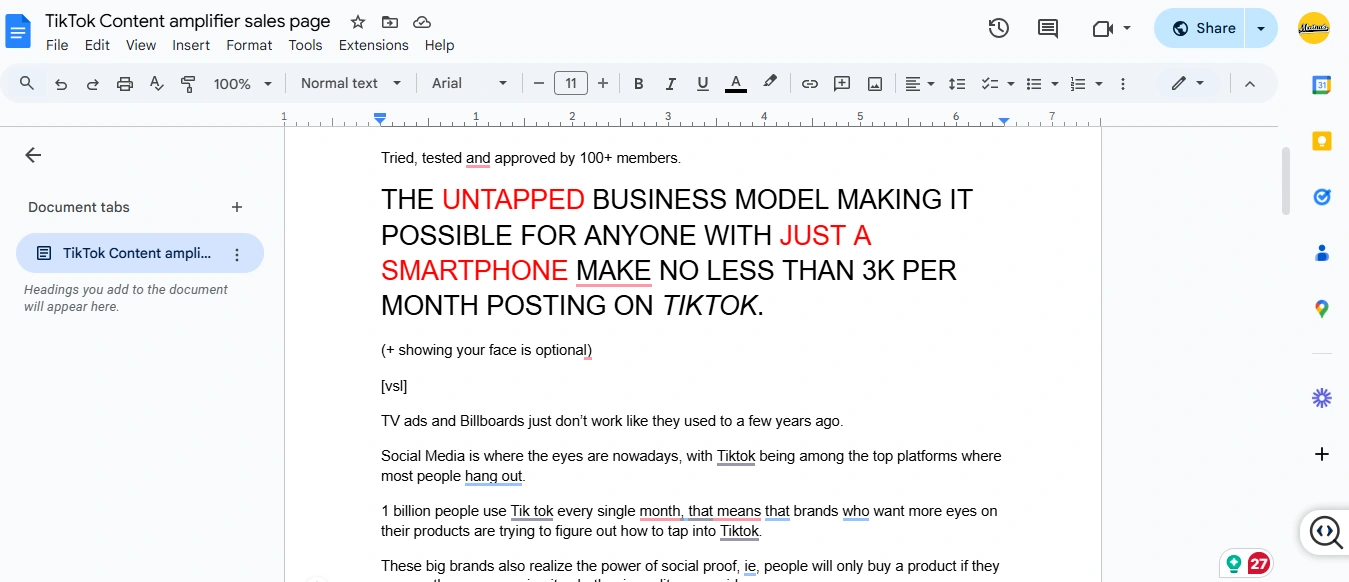Search the menus with magnifier icon
Image resolution: width=1349 pixels, height=582 pixels.
coord(27,83)
